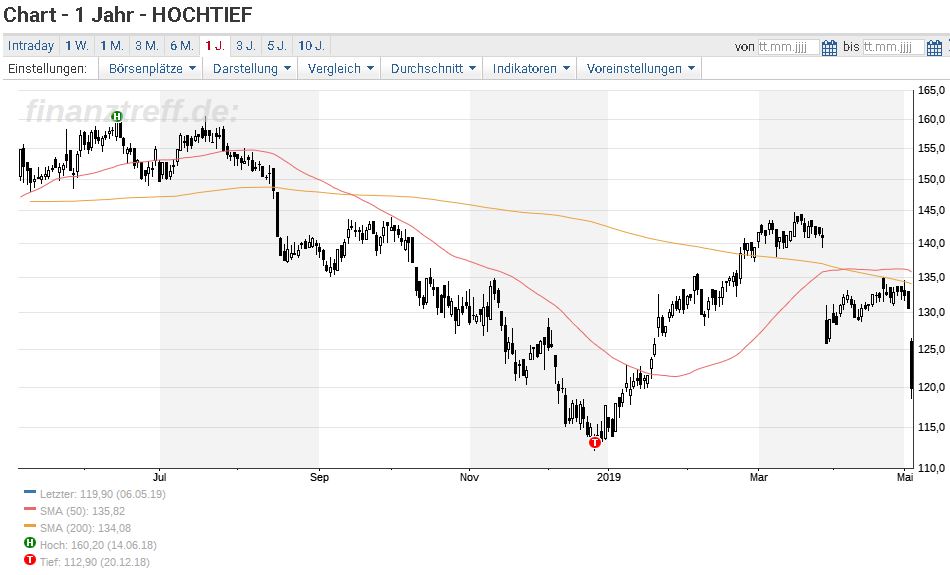Viewport: 950px width, 575px height.
Task: Click the 'Einstellungen:' label
Action: [47, 68]
